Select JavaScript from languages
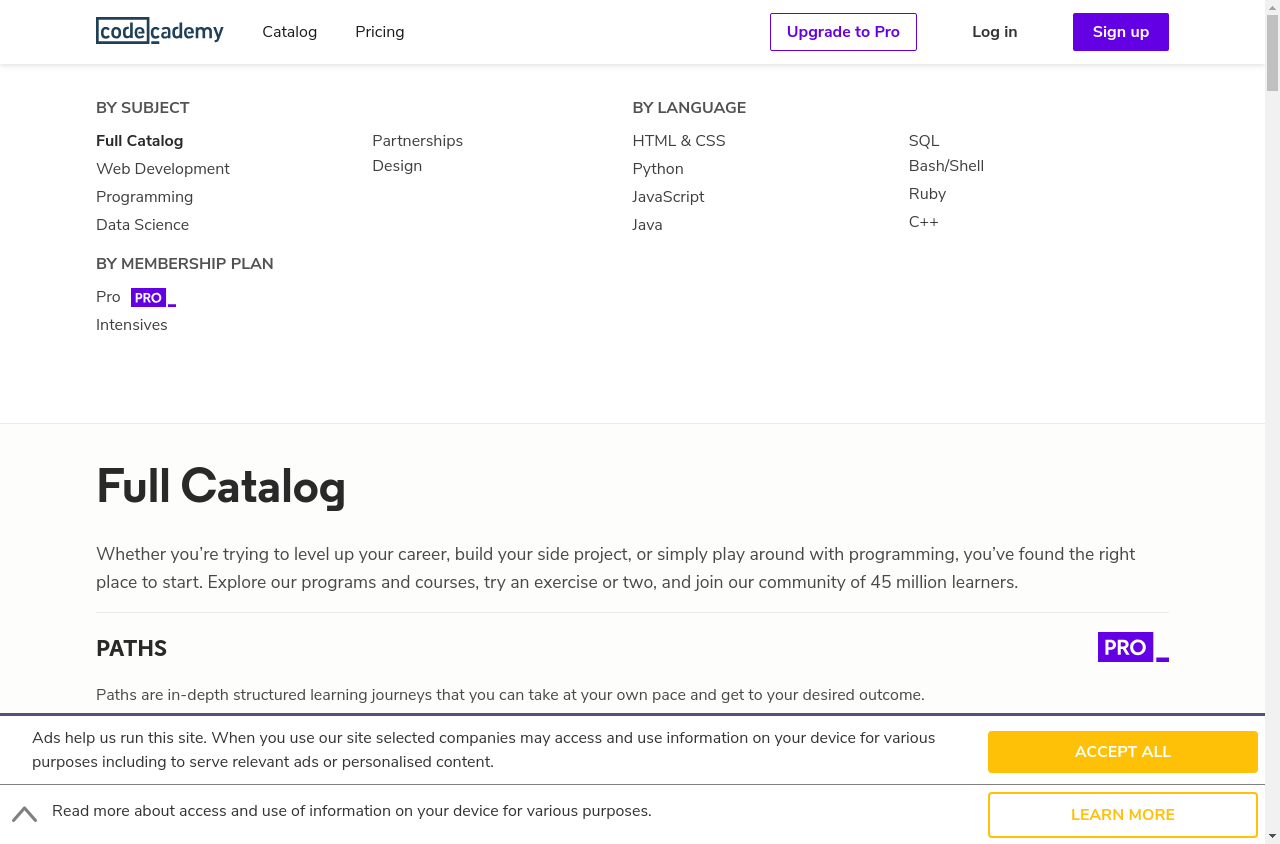The width and height of the screenshot is (1280, 844). 668,197
